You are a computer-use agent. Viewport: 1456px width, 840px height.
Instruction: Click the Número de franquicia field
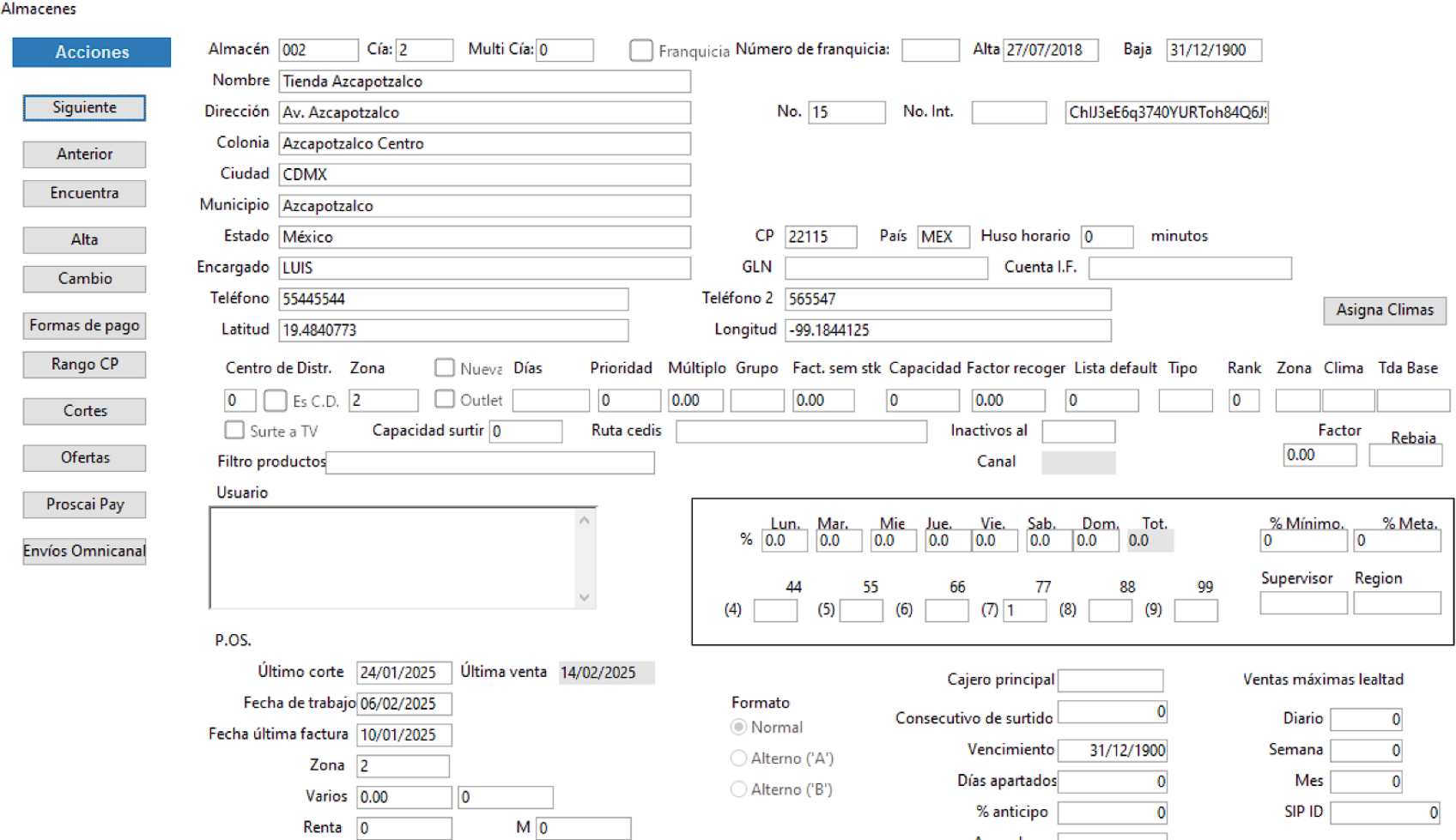[931, 51]
